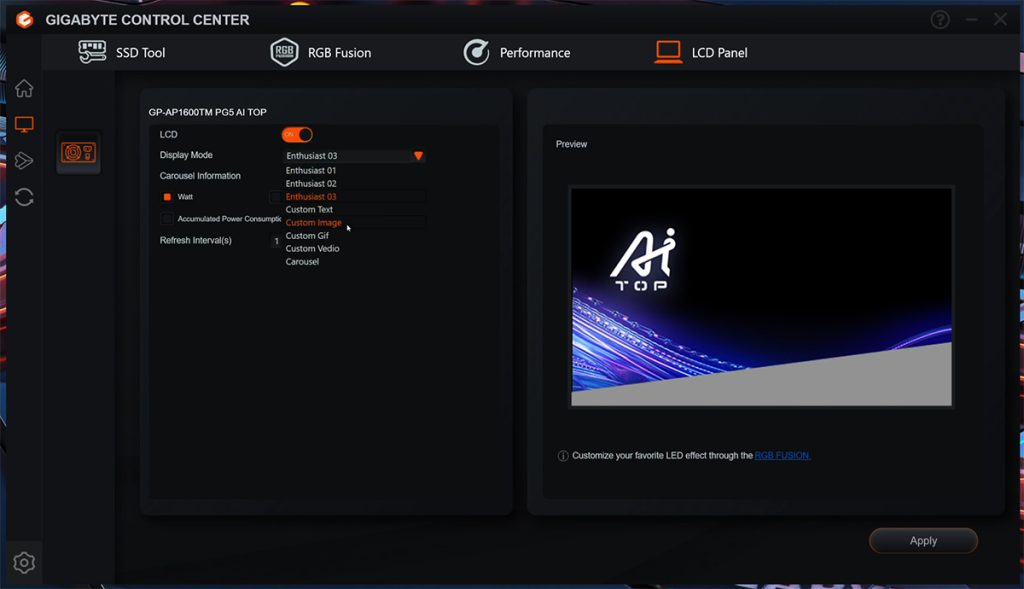Click the info icon beside Customize text
This screenshot has height=589, width=1024.
pyautogui.click(x=563, y=456)
